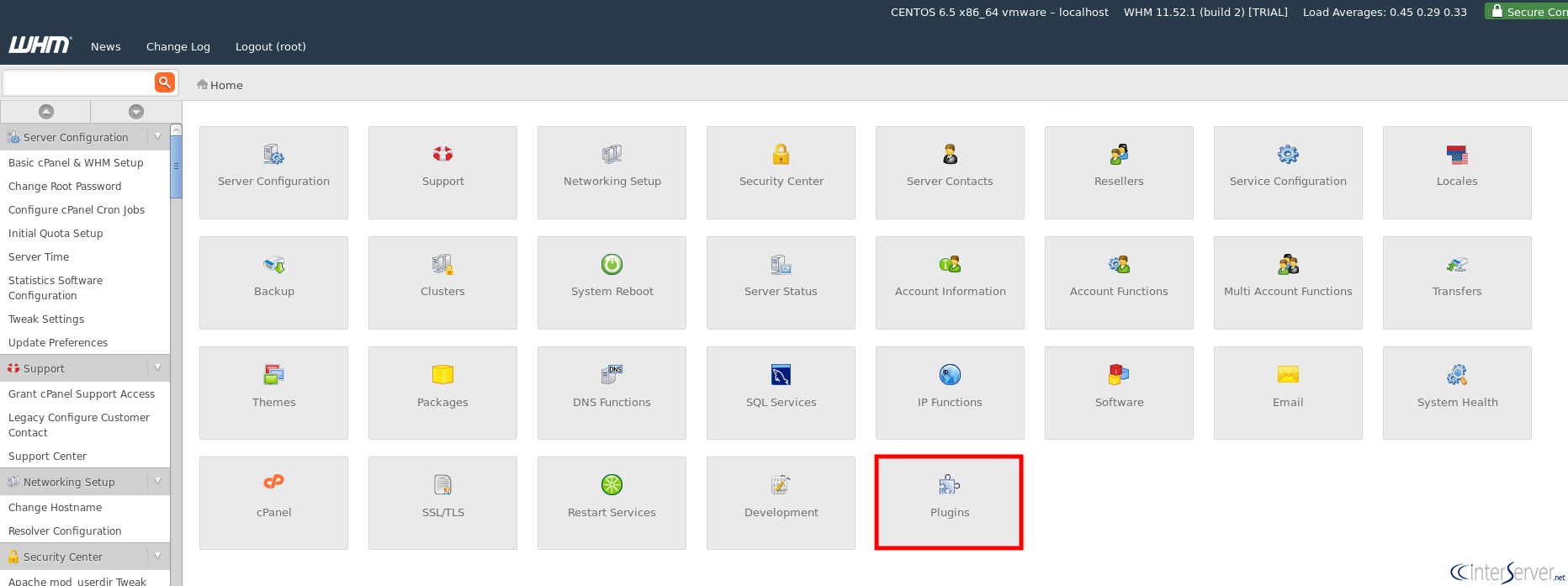Open Legacy Configure Customer Contact
Screen dimensions: 1568x586
[x=79, y=425]
